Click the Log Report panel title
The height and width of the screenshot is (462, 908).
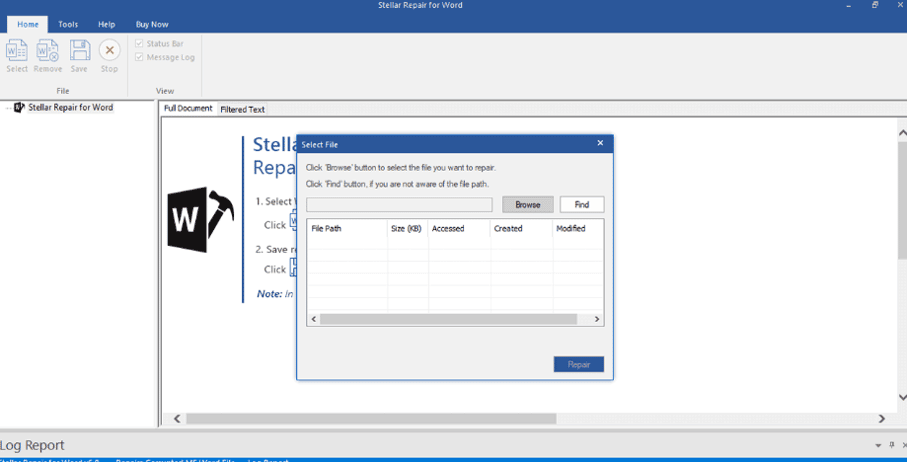pyautogui.click(x=32, y=445)
